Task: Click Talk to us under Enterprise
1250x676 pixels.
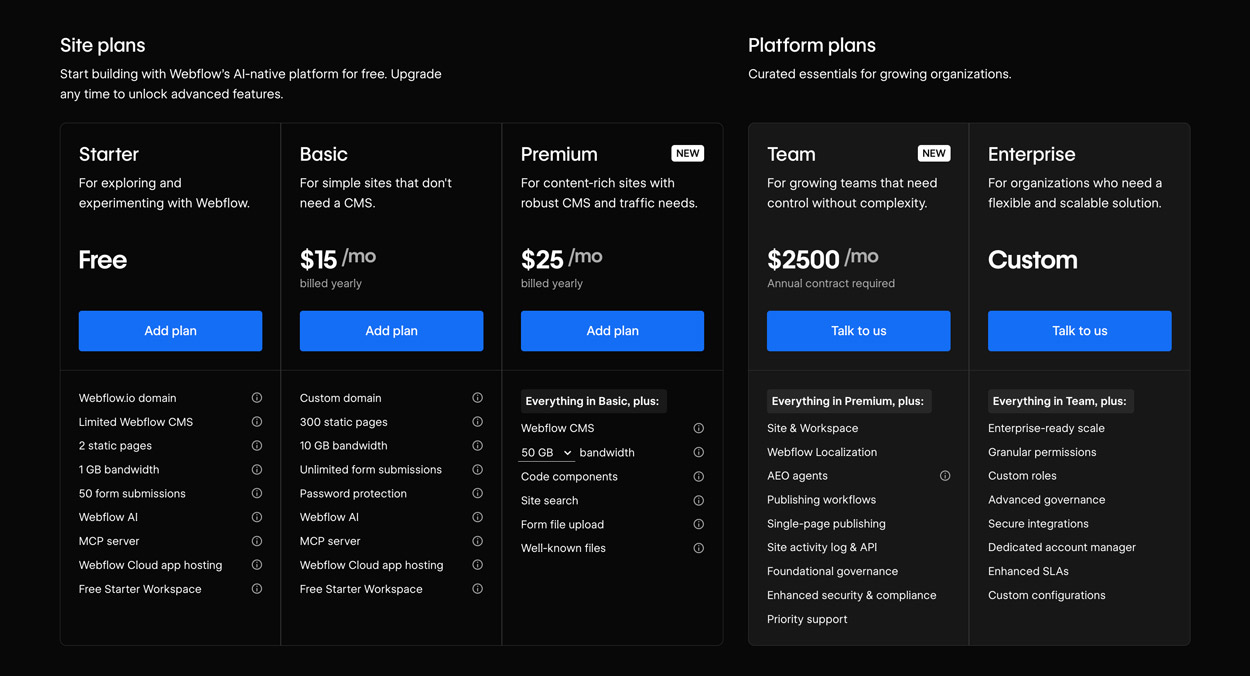Action: click(x=1079, y=331)
